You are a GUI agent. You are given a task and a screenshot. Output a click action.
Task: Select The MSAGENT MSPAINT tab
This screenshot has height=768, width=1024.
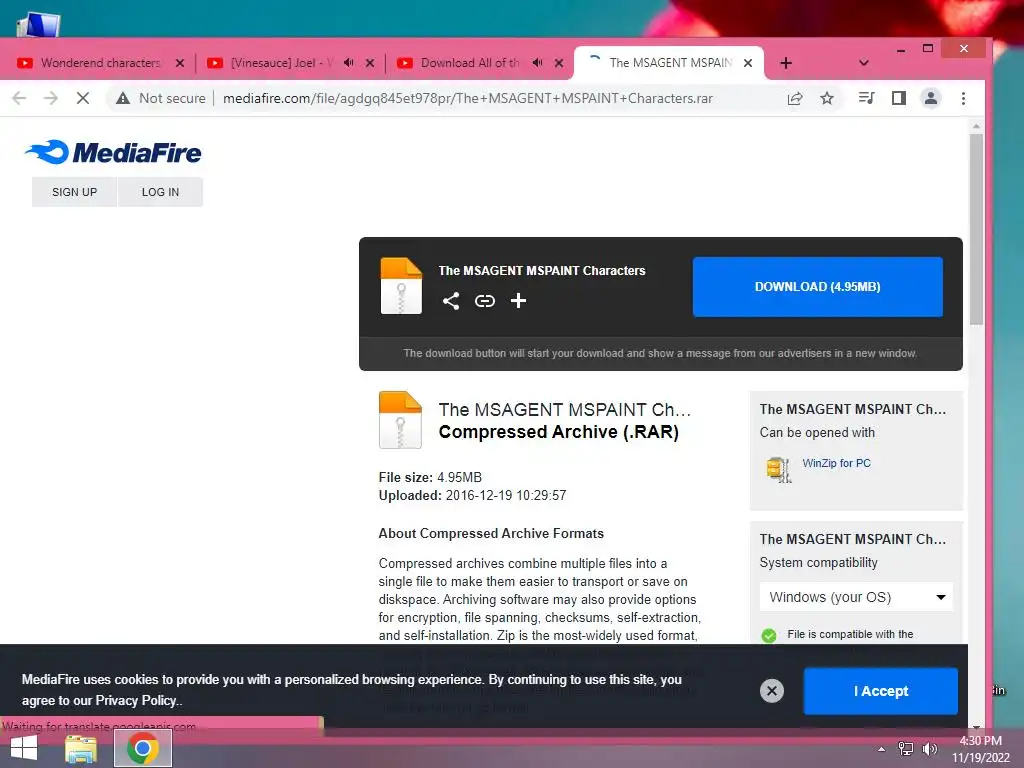tap(670, 63)
